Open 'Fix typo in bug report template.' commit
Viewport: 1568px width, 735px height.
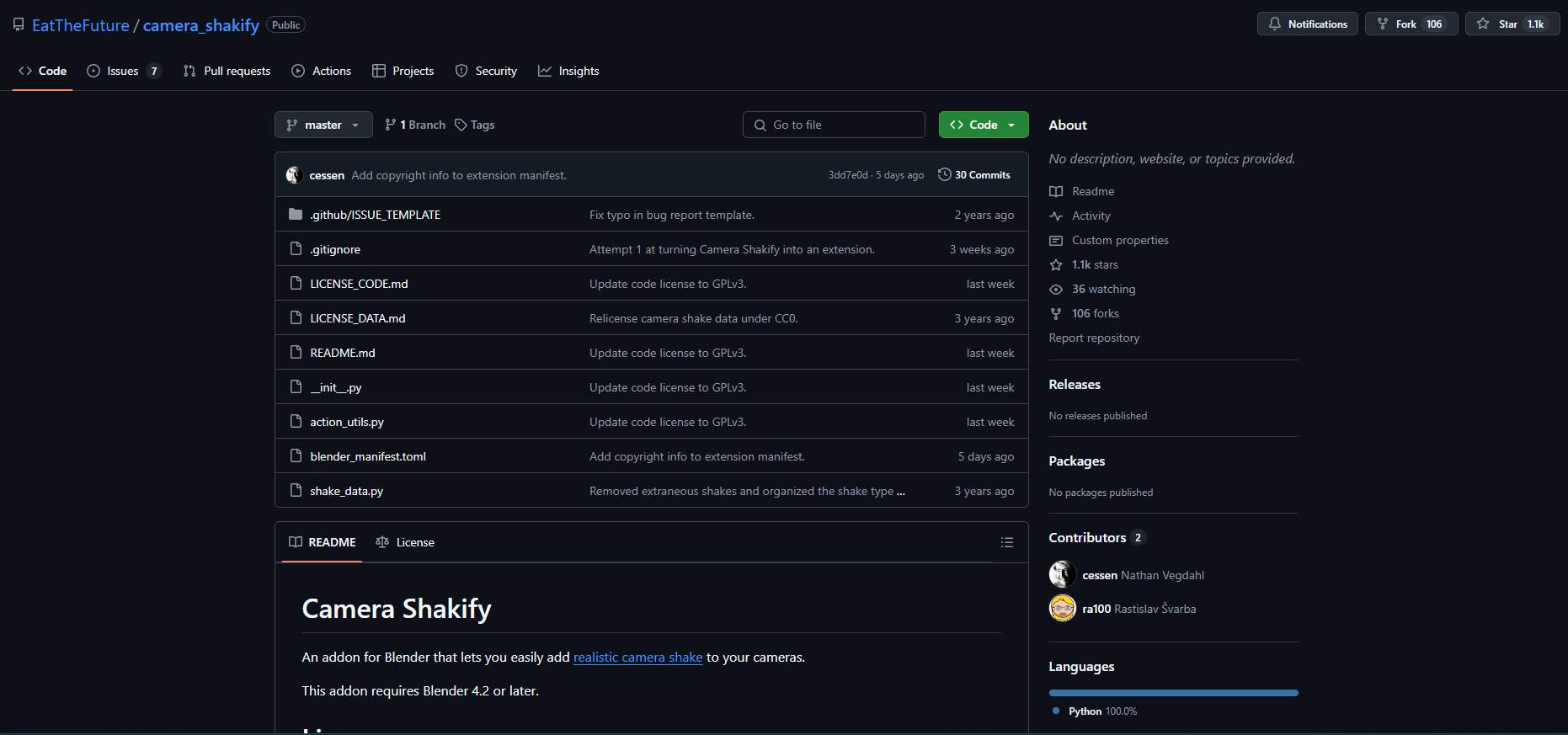coord(672,215)
